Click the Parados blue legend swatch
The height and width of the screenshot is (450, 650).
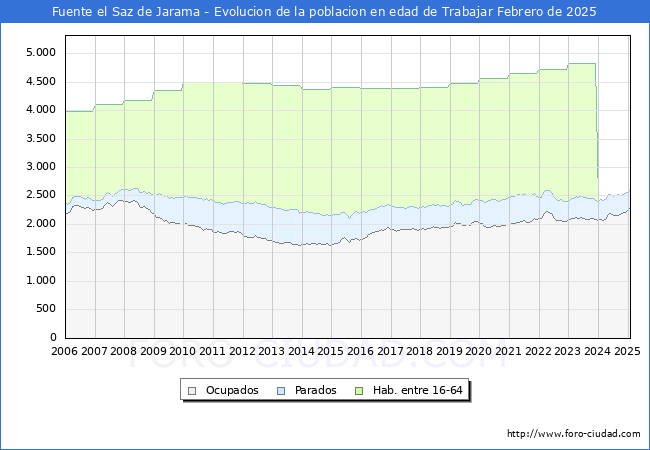281,390
